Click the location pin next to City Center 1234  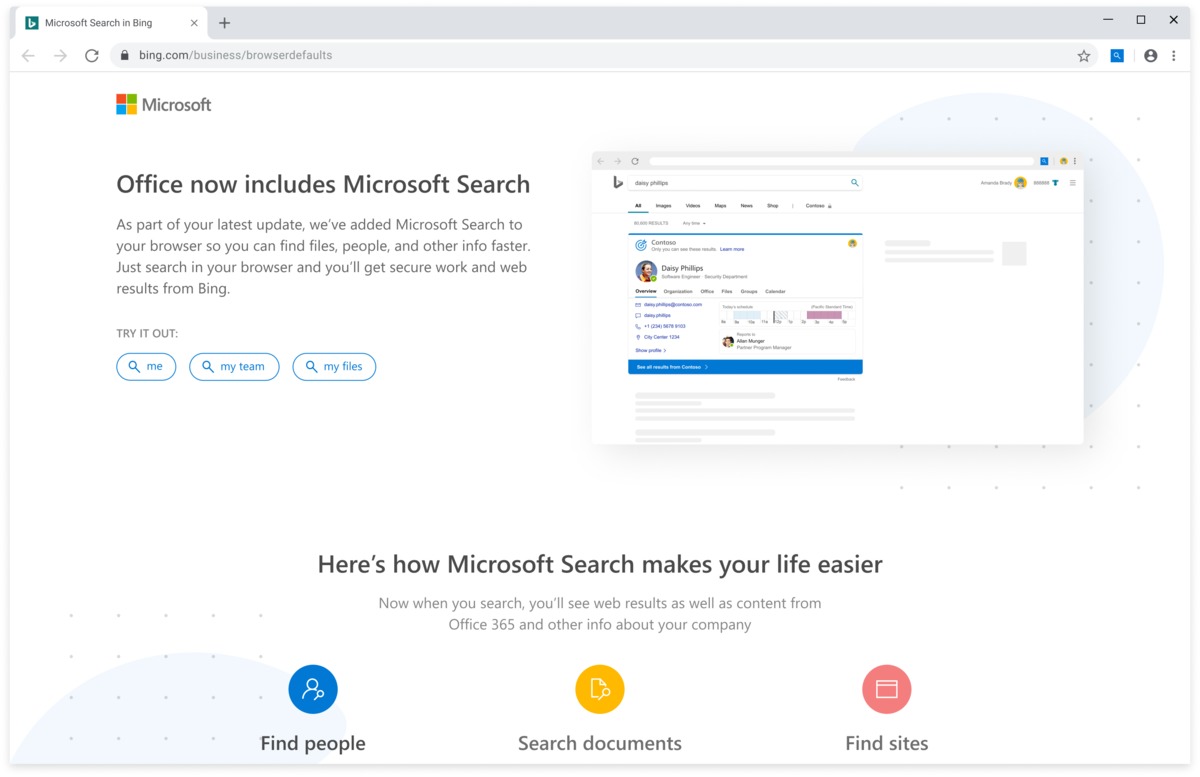tap(638, 337)
